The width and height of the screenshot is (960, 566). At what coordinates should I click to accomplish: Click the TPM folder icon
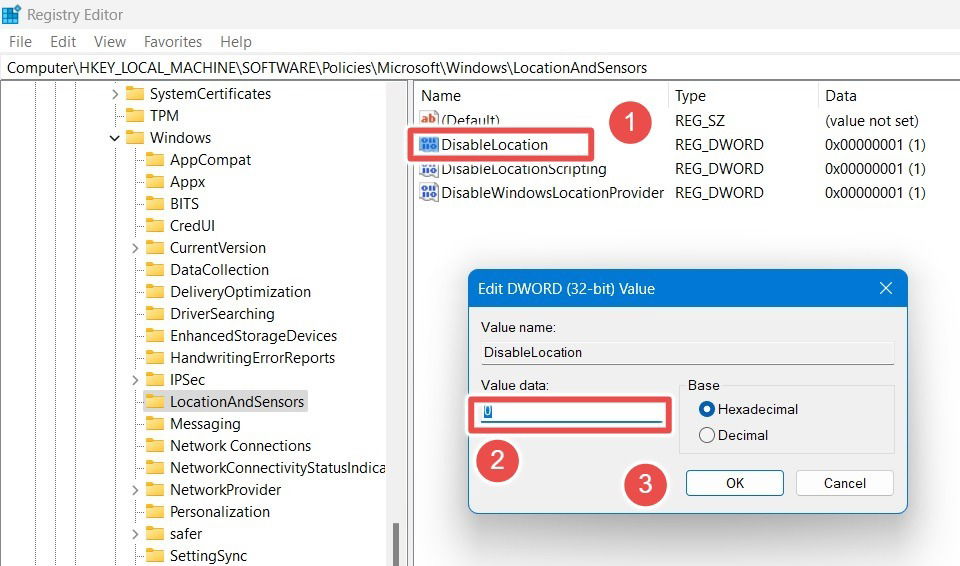(x=135, y=116)
